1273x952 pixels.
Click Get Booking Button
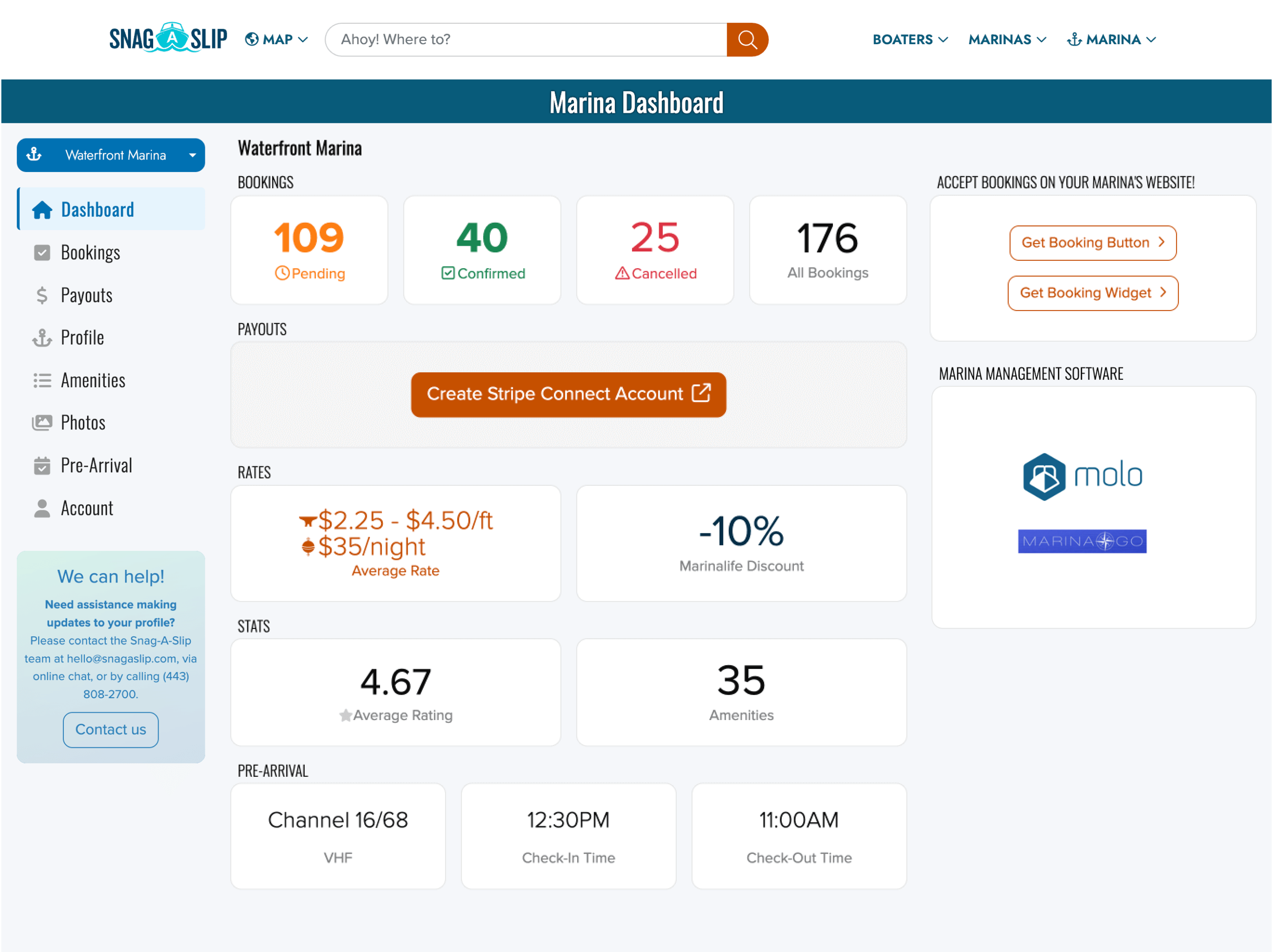point(1093,243)
